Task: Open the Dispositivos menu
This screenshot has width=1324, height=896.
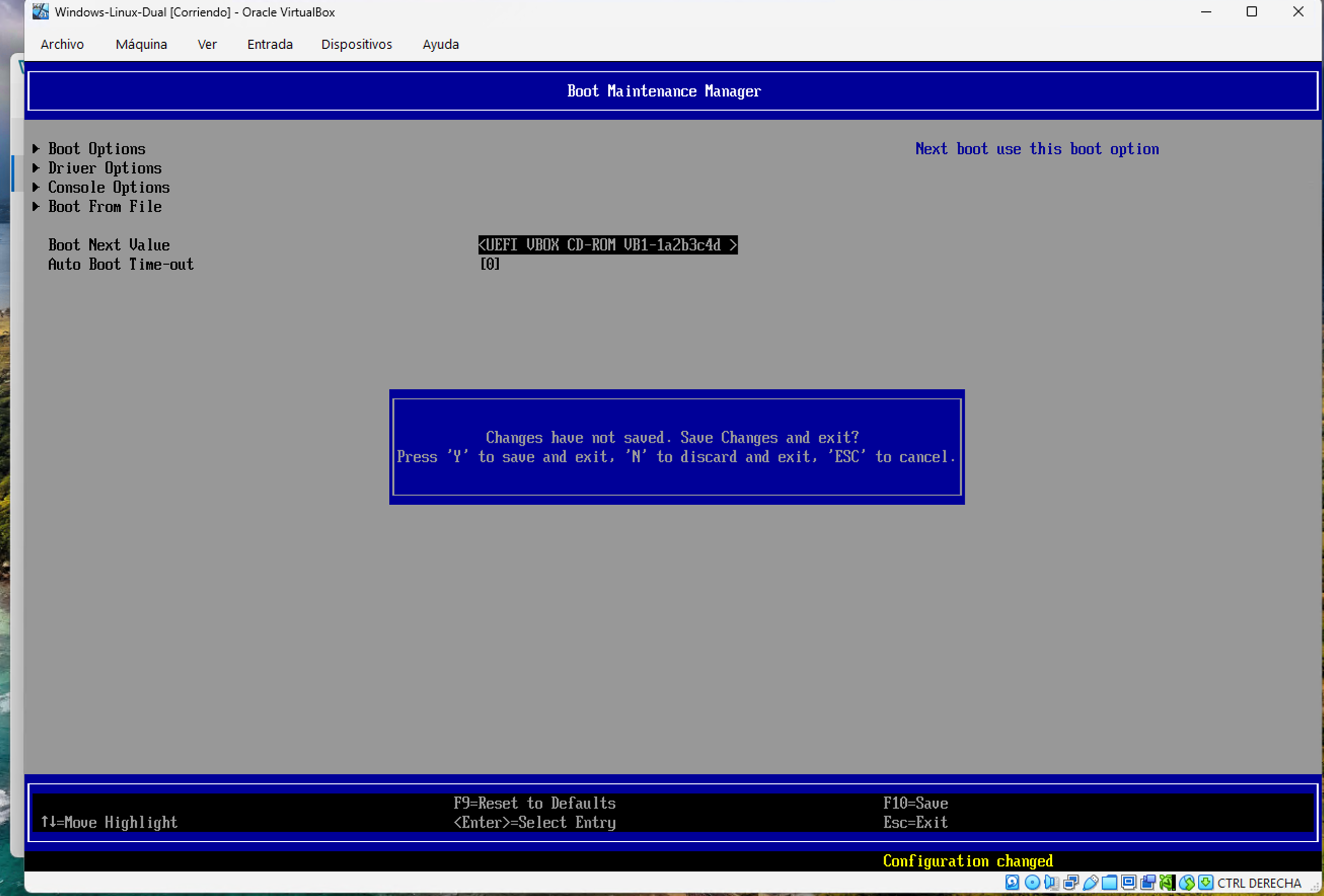Action: point(357,45)
